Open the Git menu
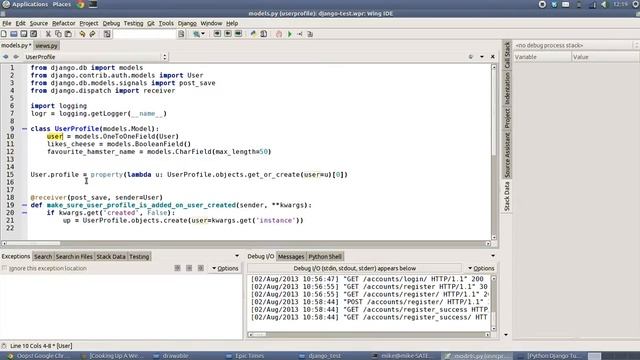Image resolution: width=640 pixels, height=360 pixels. click(151, 23)
